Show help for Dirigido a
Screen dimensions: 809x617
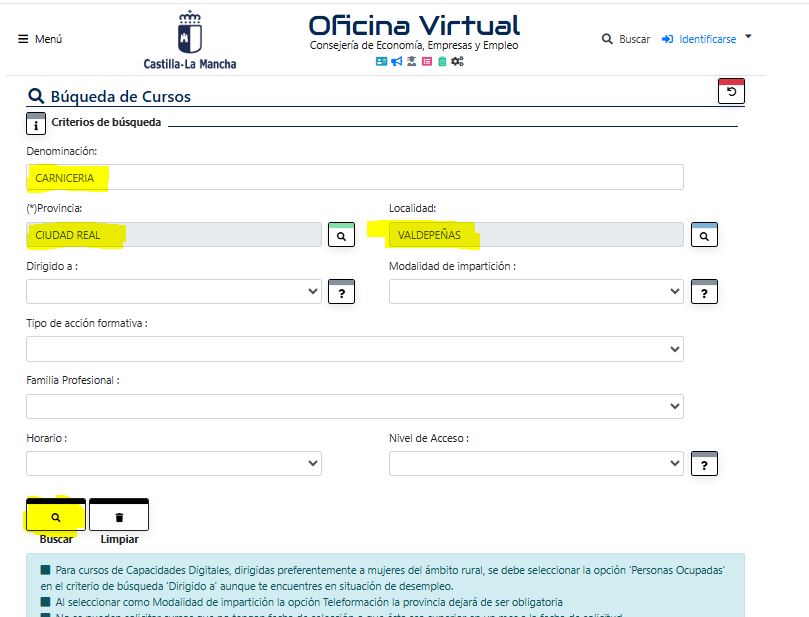click(341, 293)
